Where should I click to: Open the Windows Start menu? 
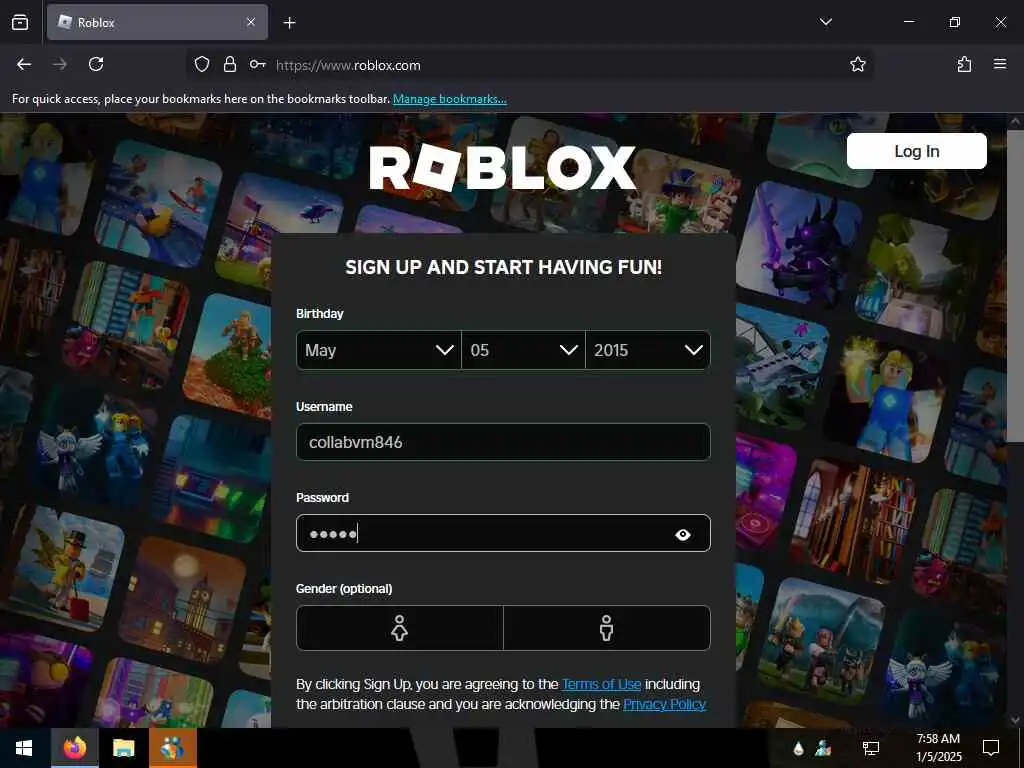(24, 748)
